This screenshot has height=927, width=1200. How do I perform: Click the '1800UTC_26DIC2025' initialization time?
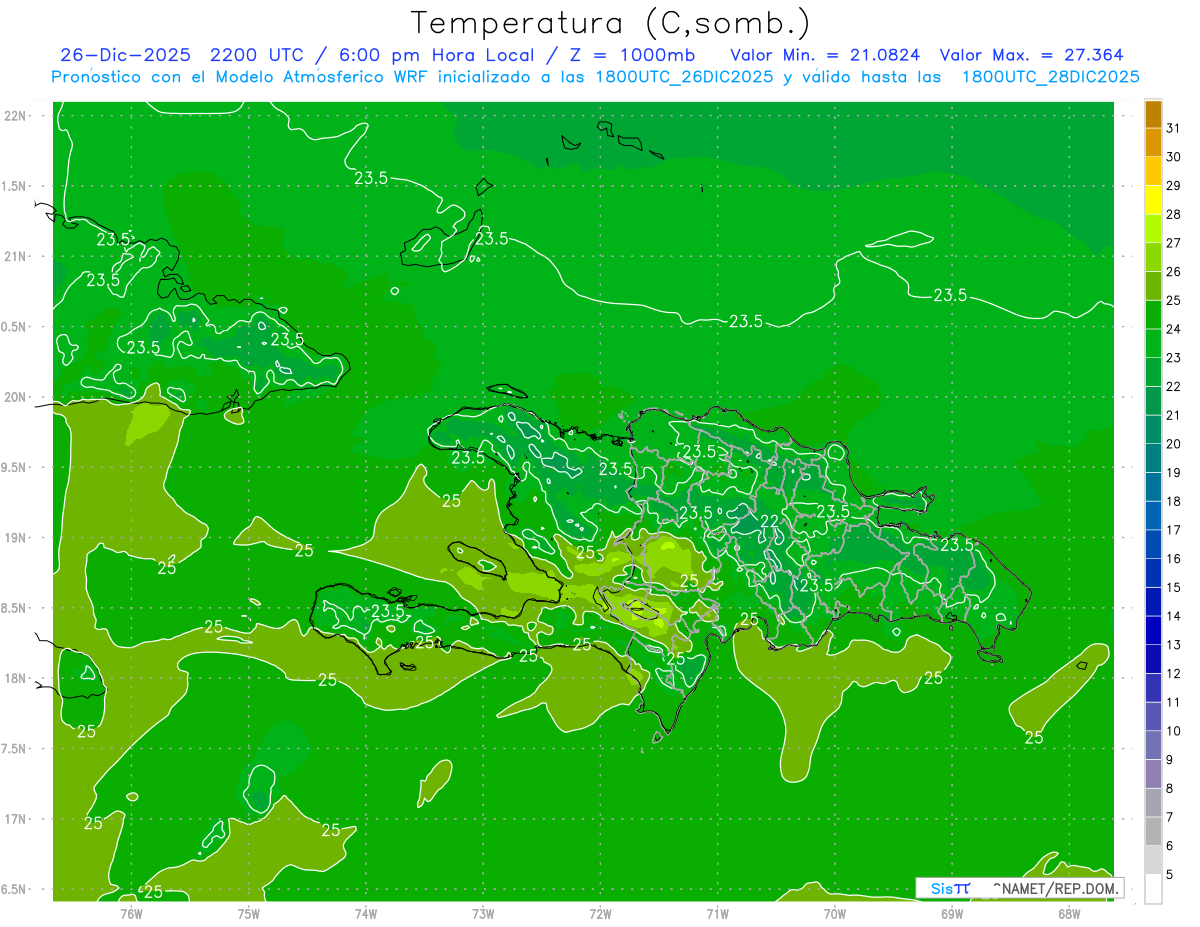[x=679, y=77]
